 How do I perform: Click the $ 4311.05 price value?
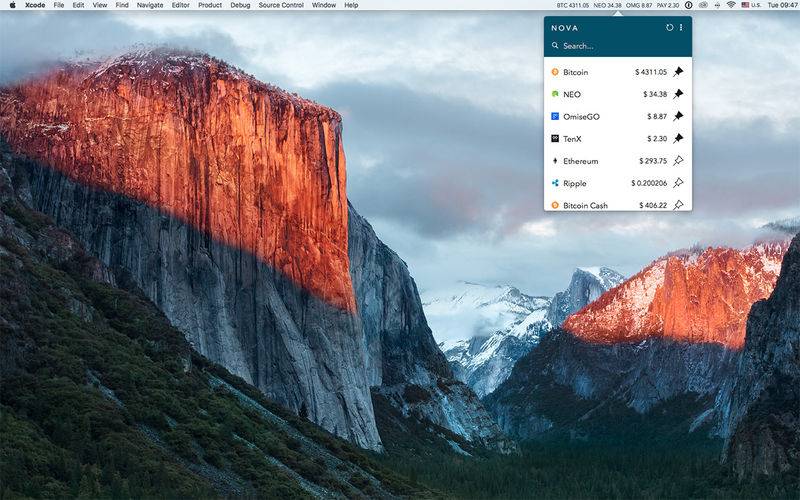pyautogui.click(x=651, y=72)
